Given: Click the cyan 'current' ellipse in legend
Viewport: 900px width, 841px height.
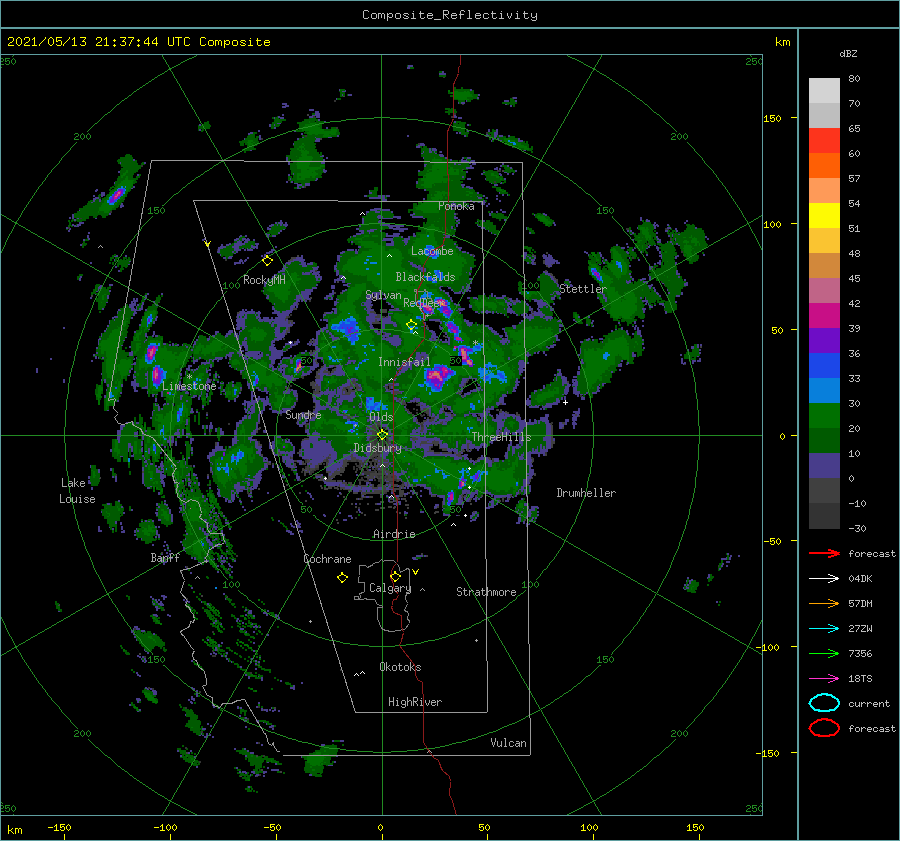Looking at the screenshot, I should click(824, 703).
